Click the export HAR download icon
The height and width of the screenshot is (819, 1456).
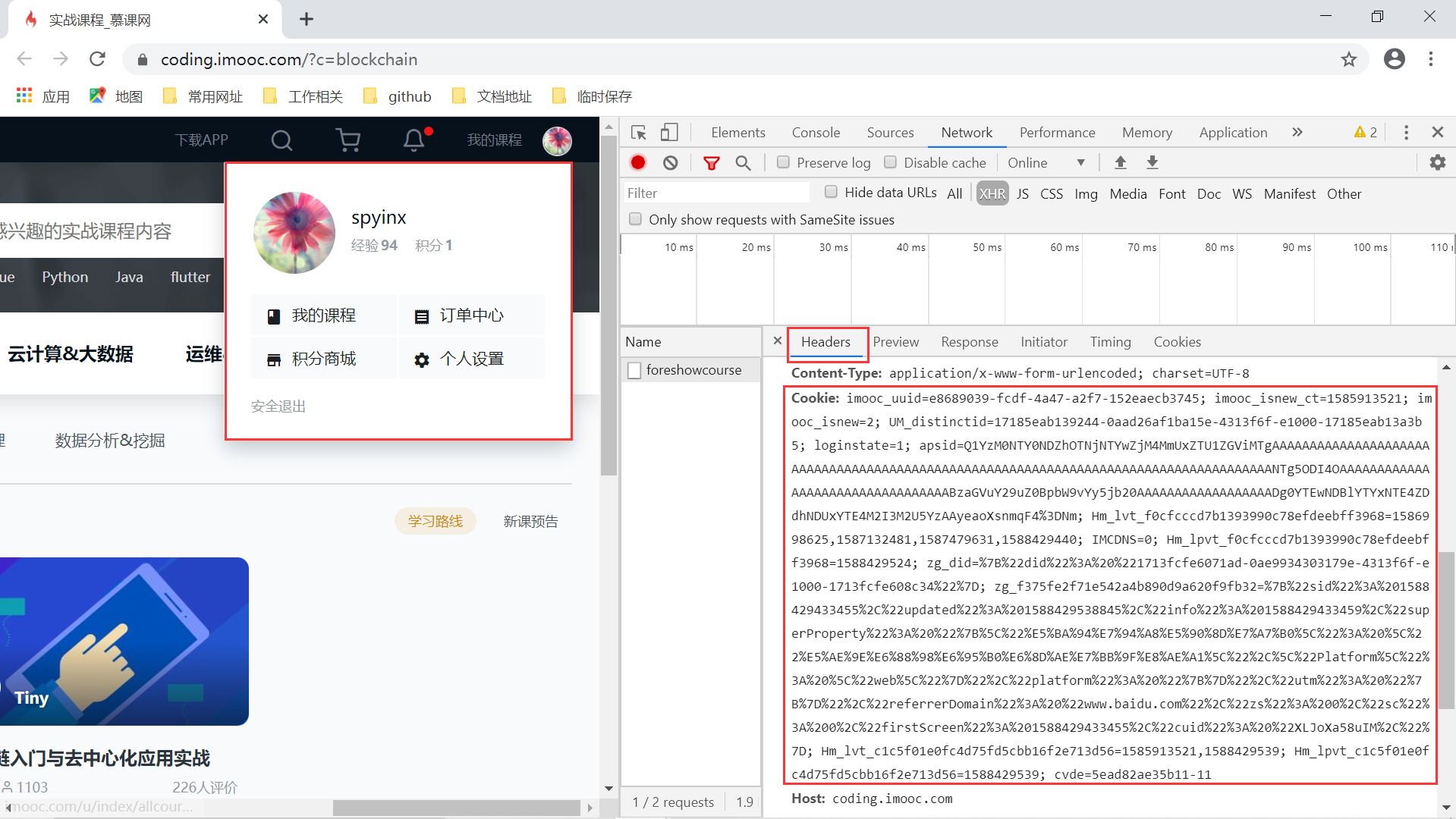[x=1152, y=162]
